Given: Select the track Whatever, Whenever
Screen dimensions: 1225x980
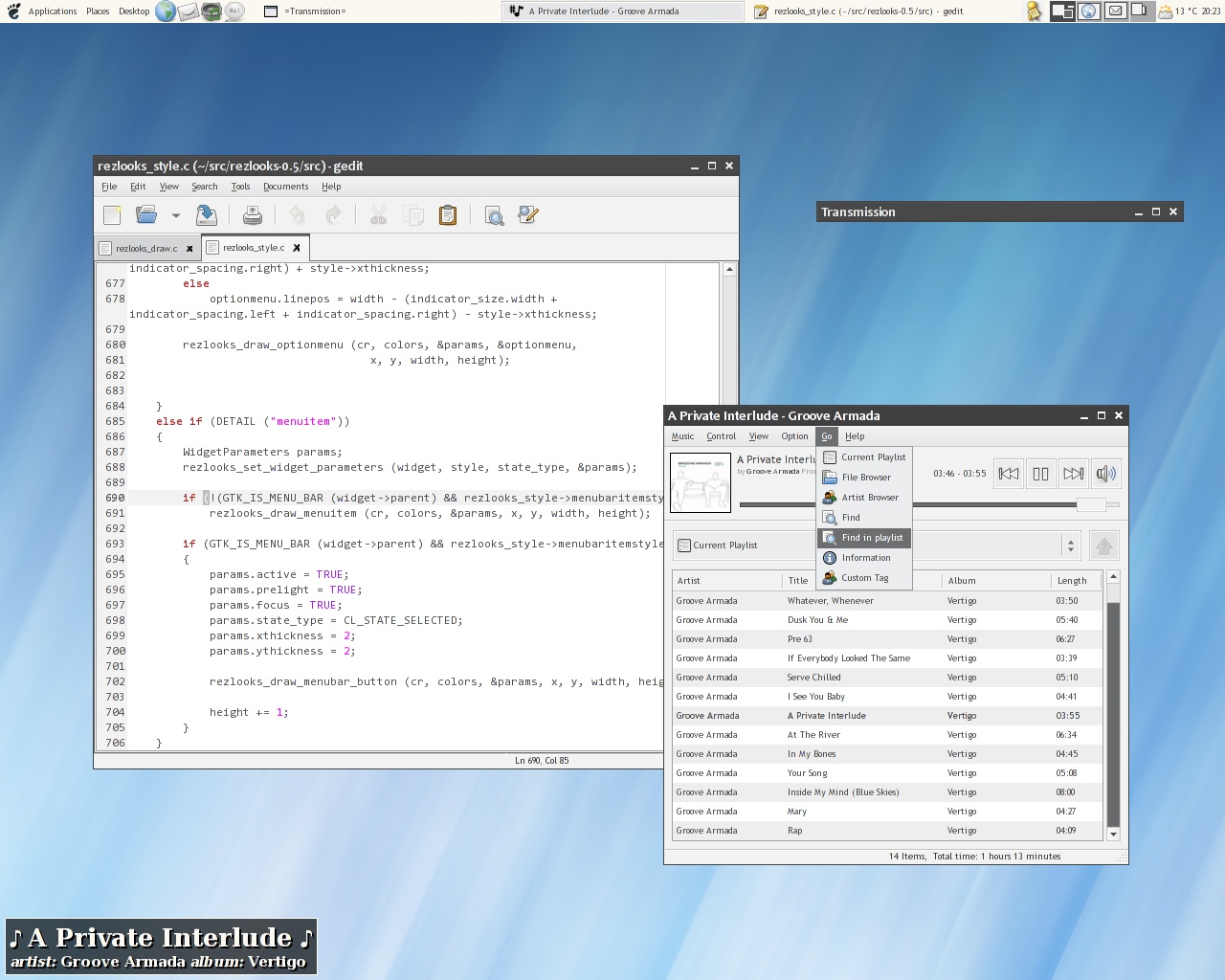Looking at the screenshot, I should click(888, 601).
